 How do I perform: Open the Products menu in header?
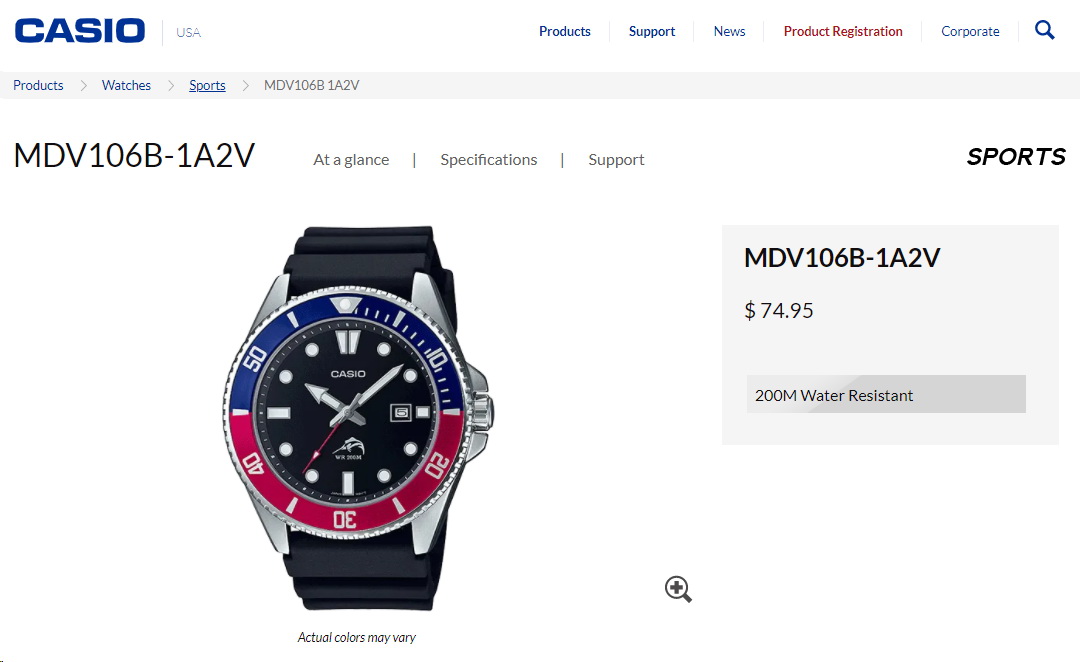coord(565,31)
